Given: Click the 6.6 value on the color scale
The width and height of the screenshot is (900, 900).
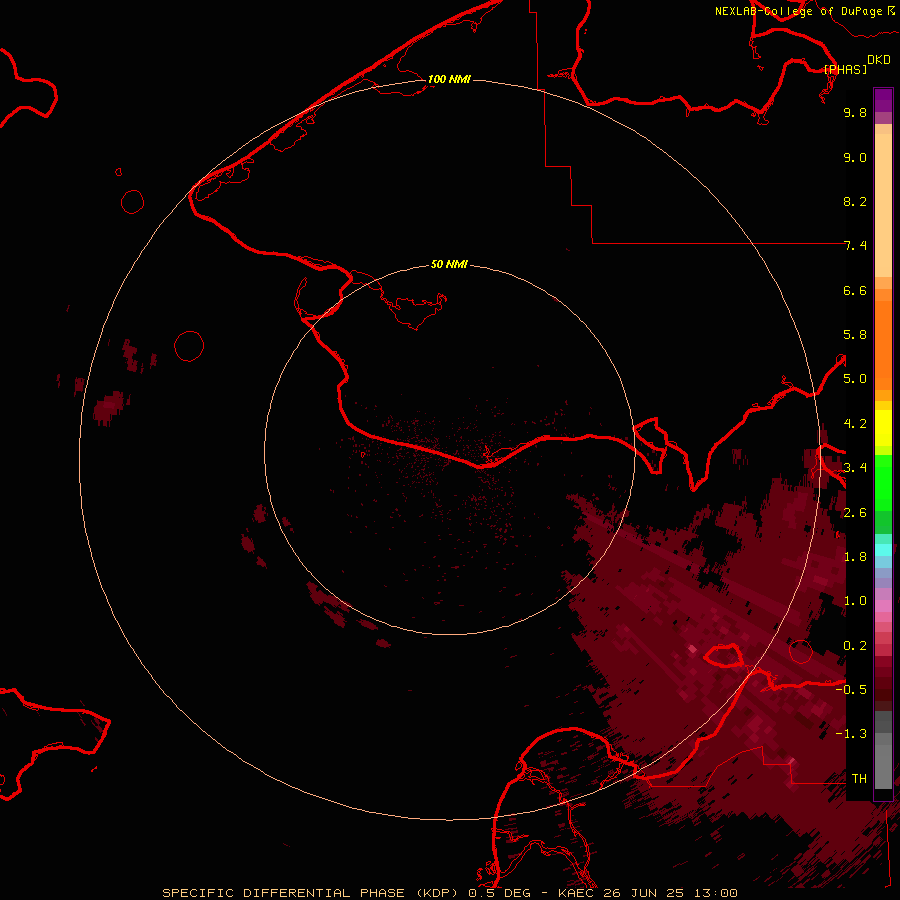Looking at the screenshot, I should pos(855,290).
